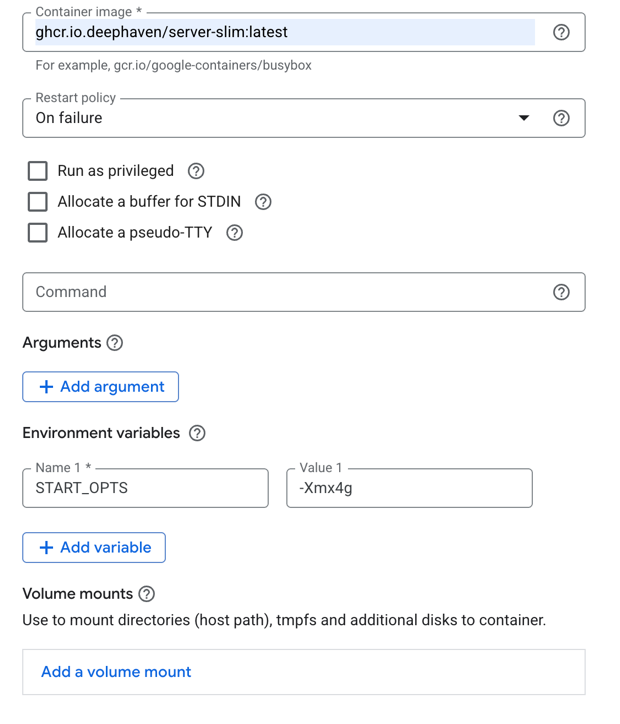Open help tooltip next to Arguments heading

(x=115, y=343)
